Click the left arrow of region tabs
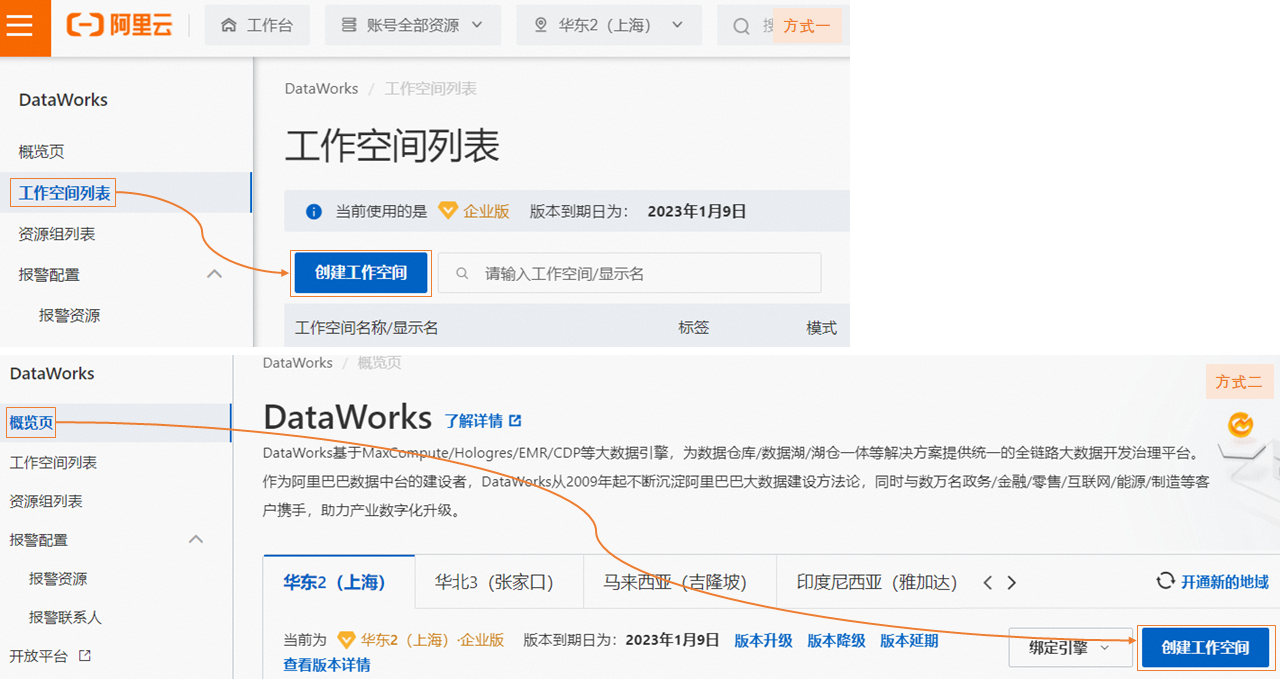The height and width of the screenshot is (679, 1280). pyautogui.click(x=988, y=582)
